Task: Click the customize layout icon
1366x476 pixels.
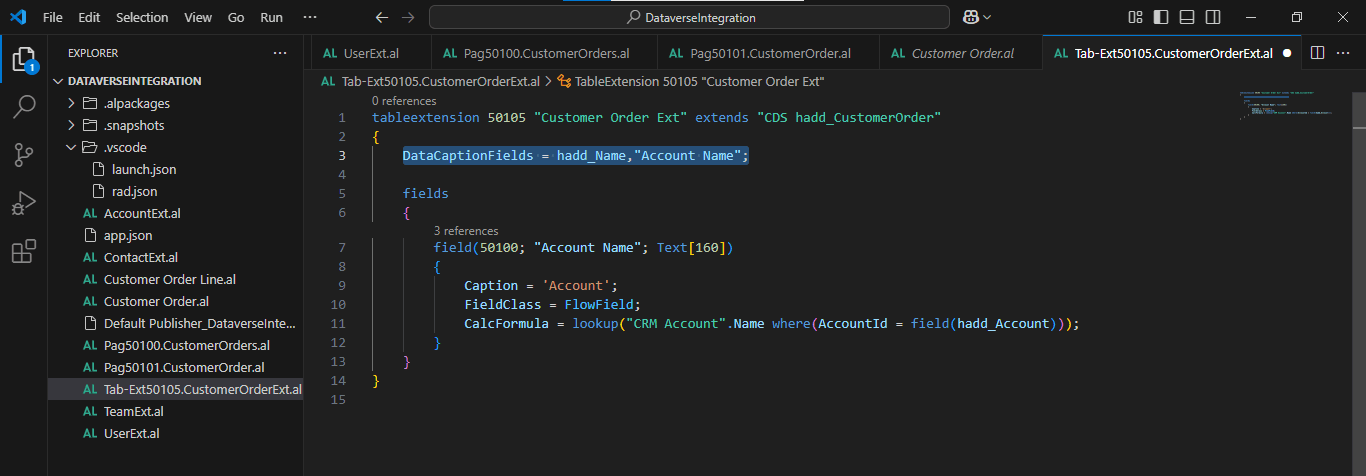Action: [x=1135, y=17]
